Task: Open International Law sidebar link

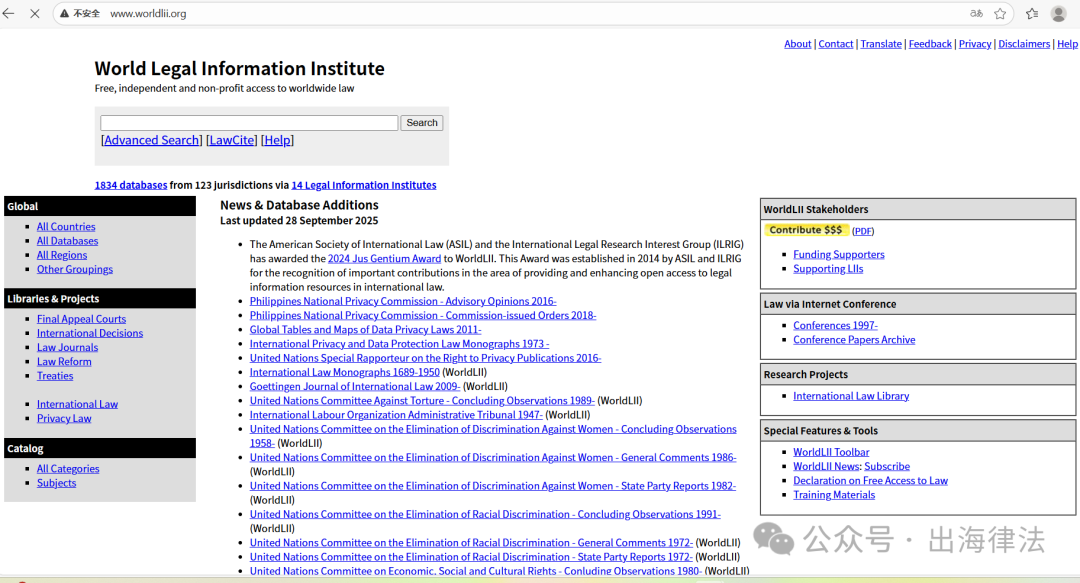Action: (77, 404)
